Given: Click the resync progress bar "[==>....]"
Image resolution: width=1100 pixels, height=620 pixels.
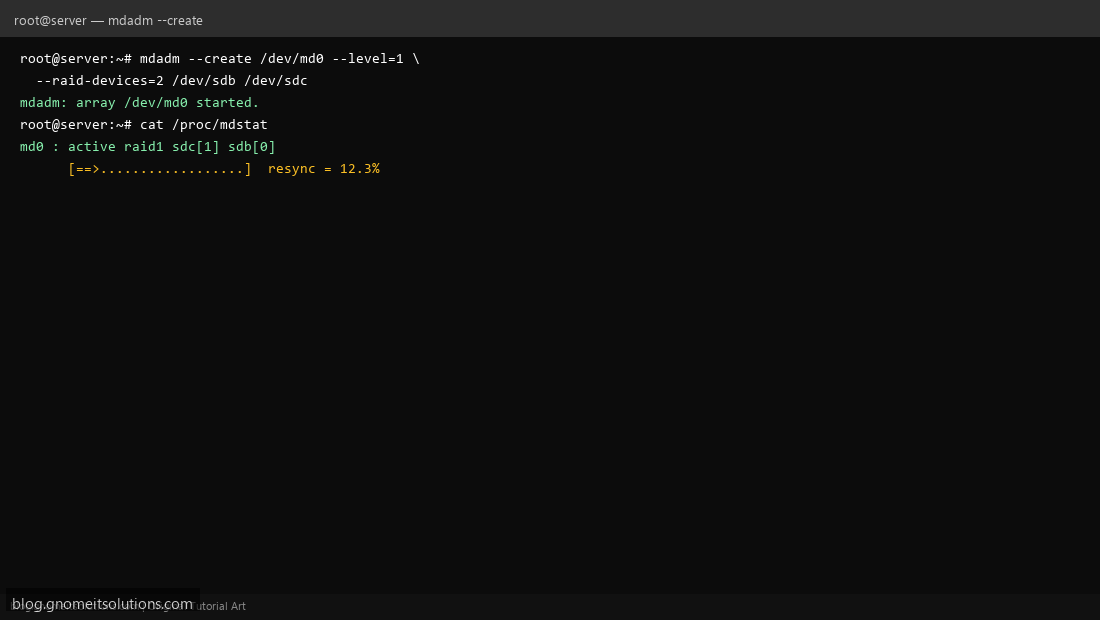Looking at the screenshot, I should click(x=159, y=168).
